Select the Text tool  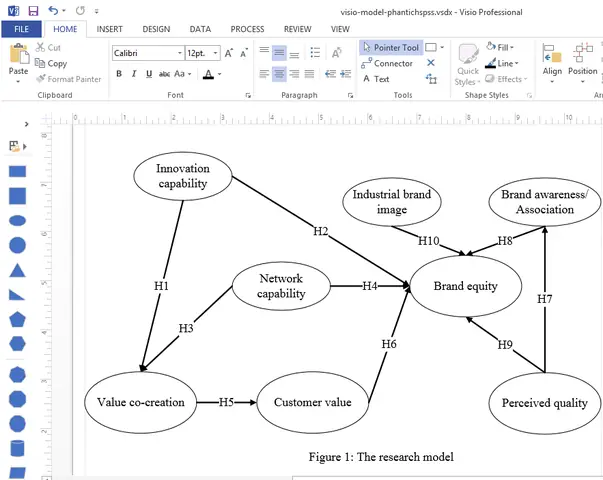coord(376,79)
